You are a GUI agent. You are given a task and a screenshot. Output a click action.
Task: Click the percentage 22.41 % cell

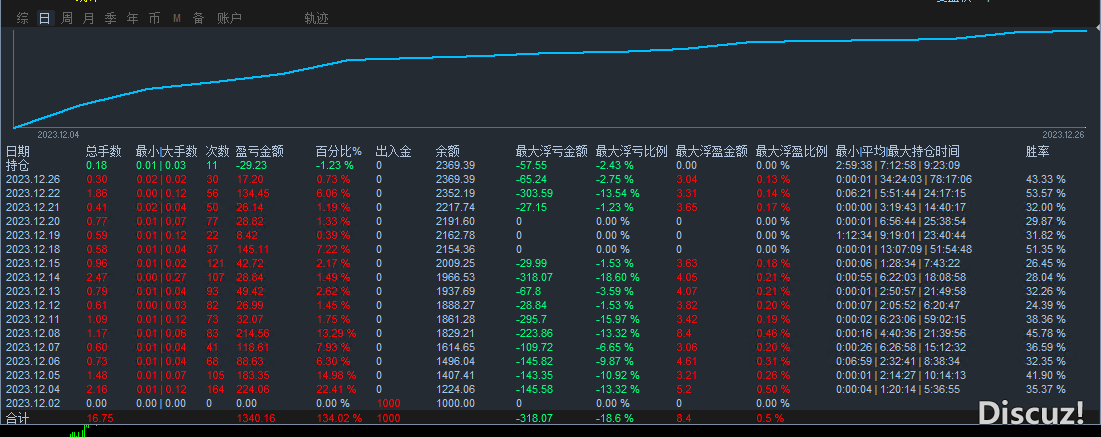[336, 390]
